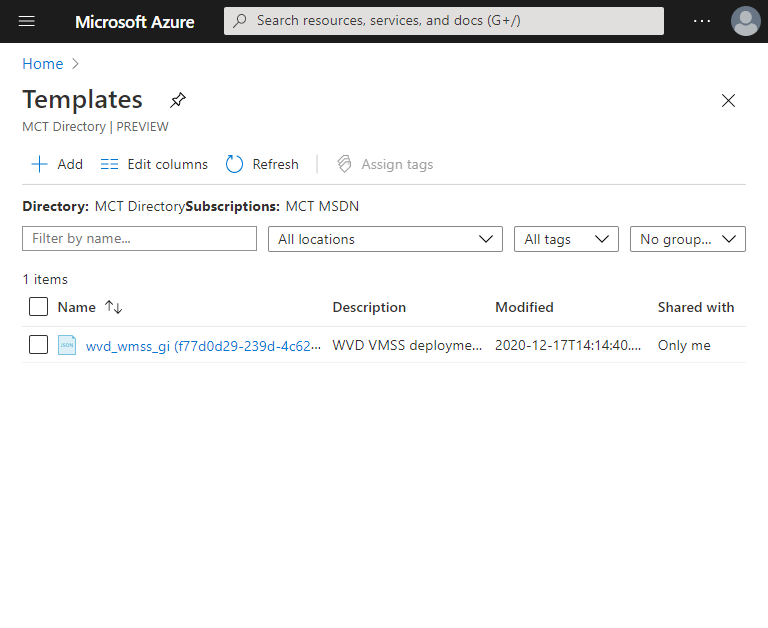Pin the Templates blade to dashboard

point(178,100)
